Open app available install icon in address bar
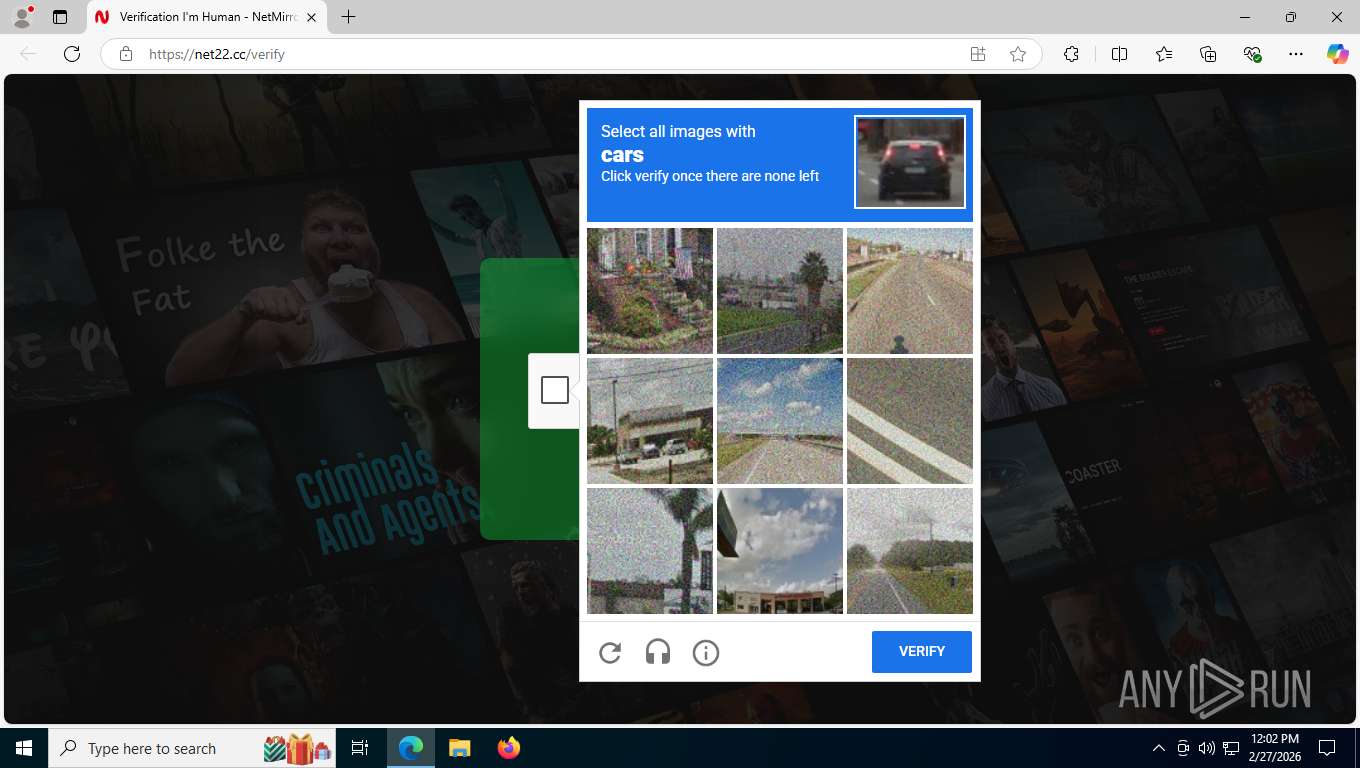This screenshot has height=768, width=1360. [x=978, y=54]
